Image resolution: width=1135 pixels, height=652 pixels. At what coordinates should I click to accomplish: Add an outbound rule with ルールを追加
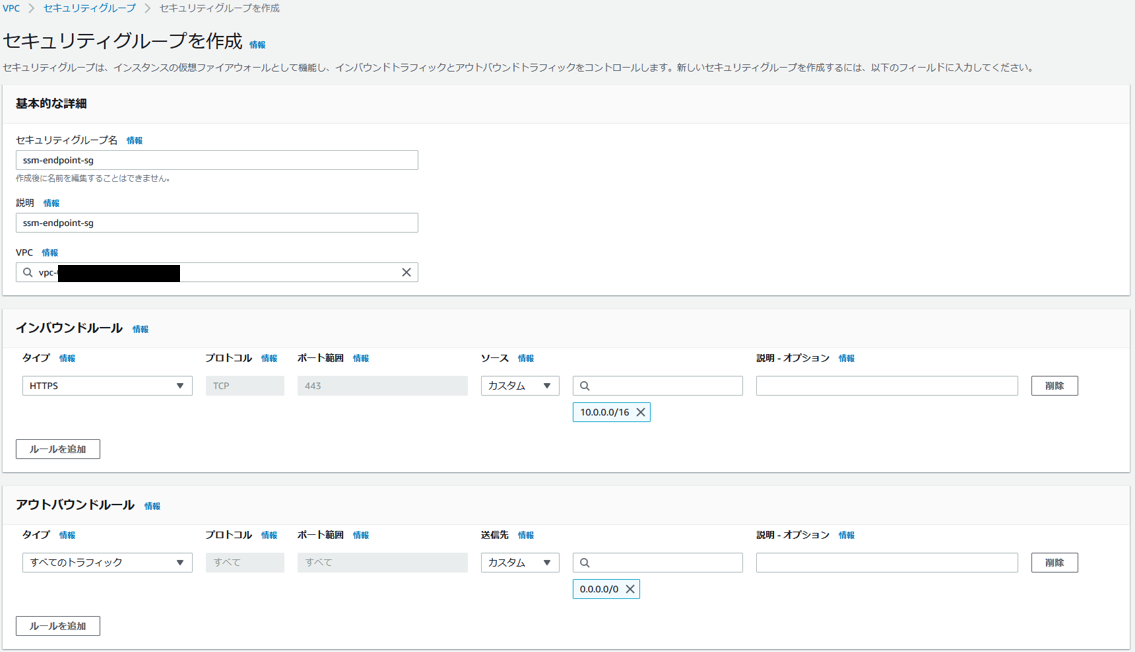click(58, 626)
